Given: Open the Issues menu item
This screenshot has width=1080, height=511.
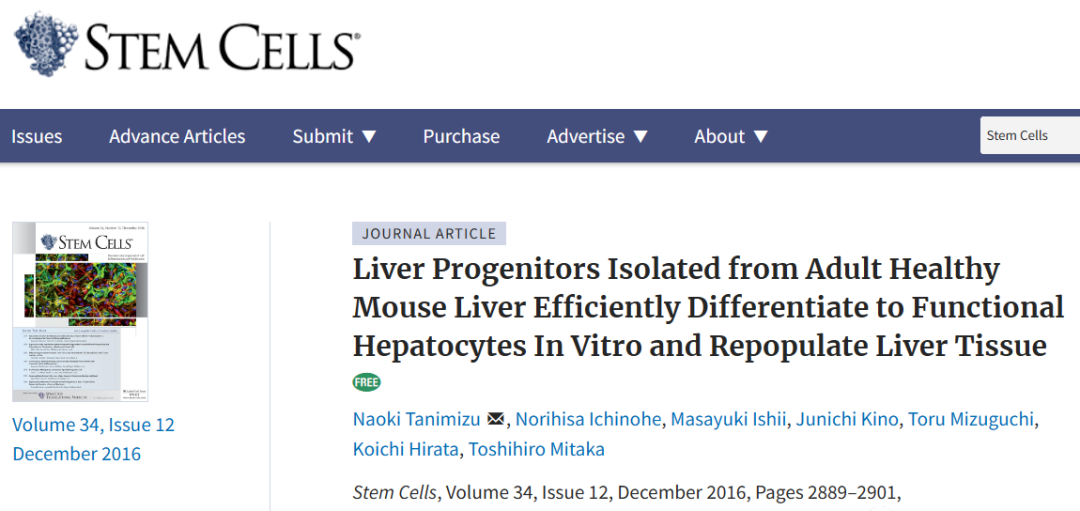Looking at the screenshot, I should point(37,136).
